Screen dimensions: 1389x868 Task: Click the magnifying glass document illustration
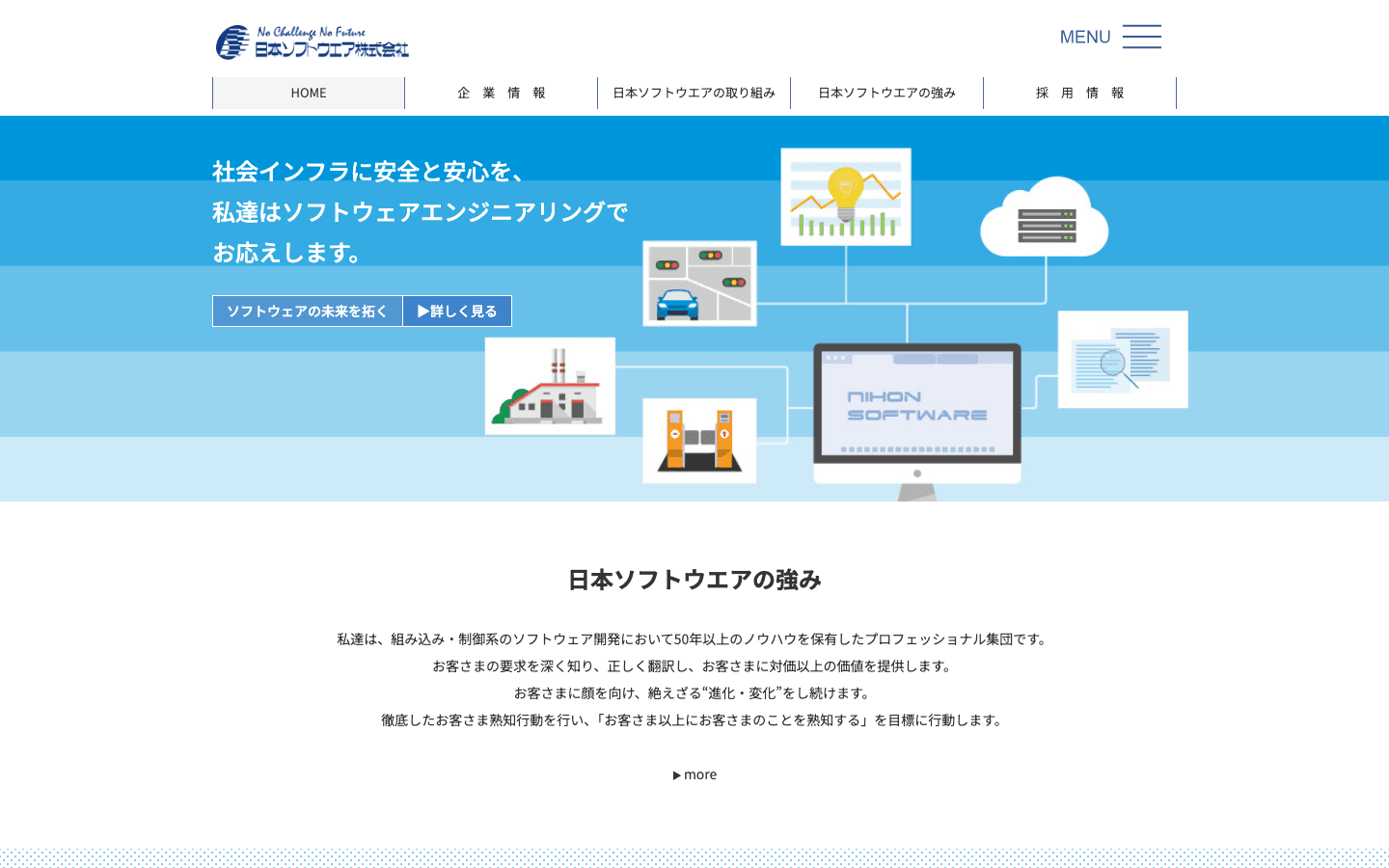[x=1123, y=360]
